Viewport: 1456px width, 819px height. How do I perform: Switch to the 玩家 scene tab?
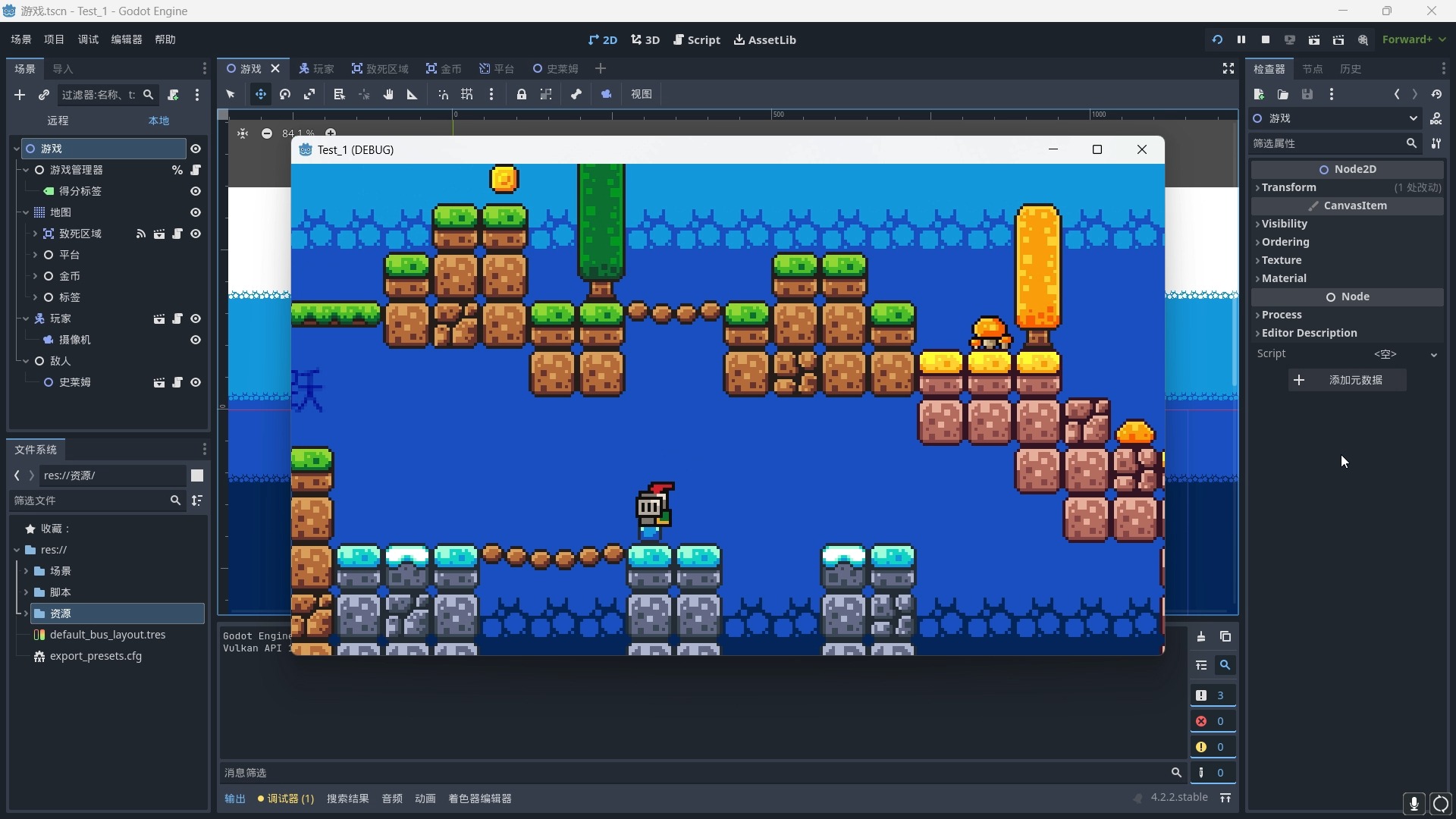pos(316,69)
